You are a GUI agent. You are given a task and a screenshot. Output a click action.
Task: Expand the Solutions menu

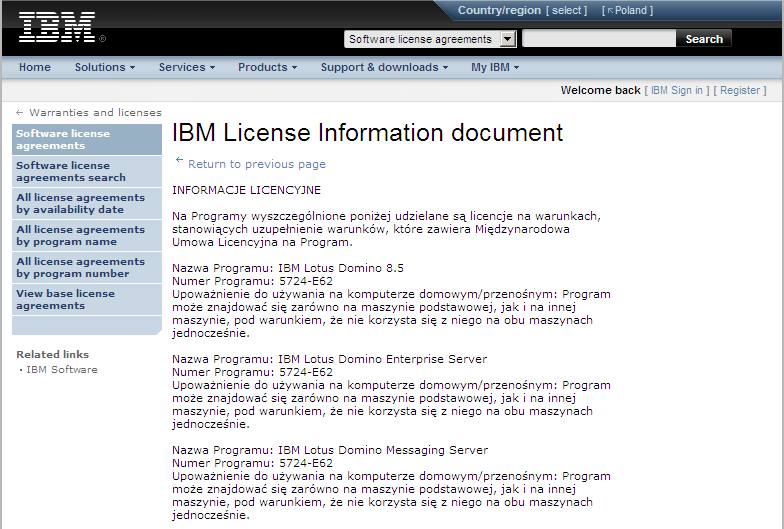point(105,67)
